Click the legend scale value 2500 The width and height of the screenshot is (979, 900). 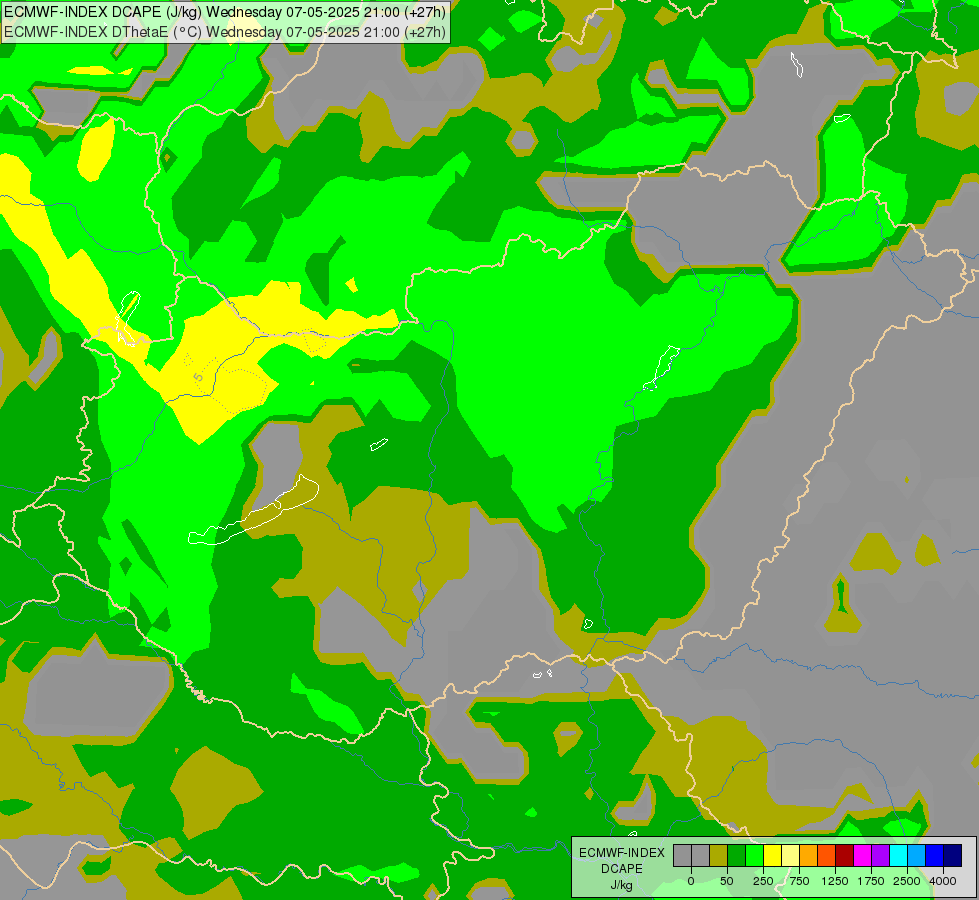pyautogui.click(x=907, y=881)
